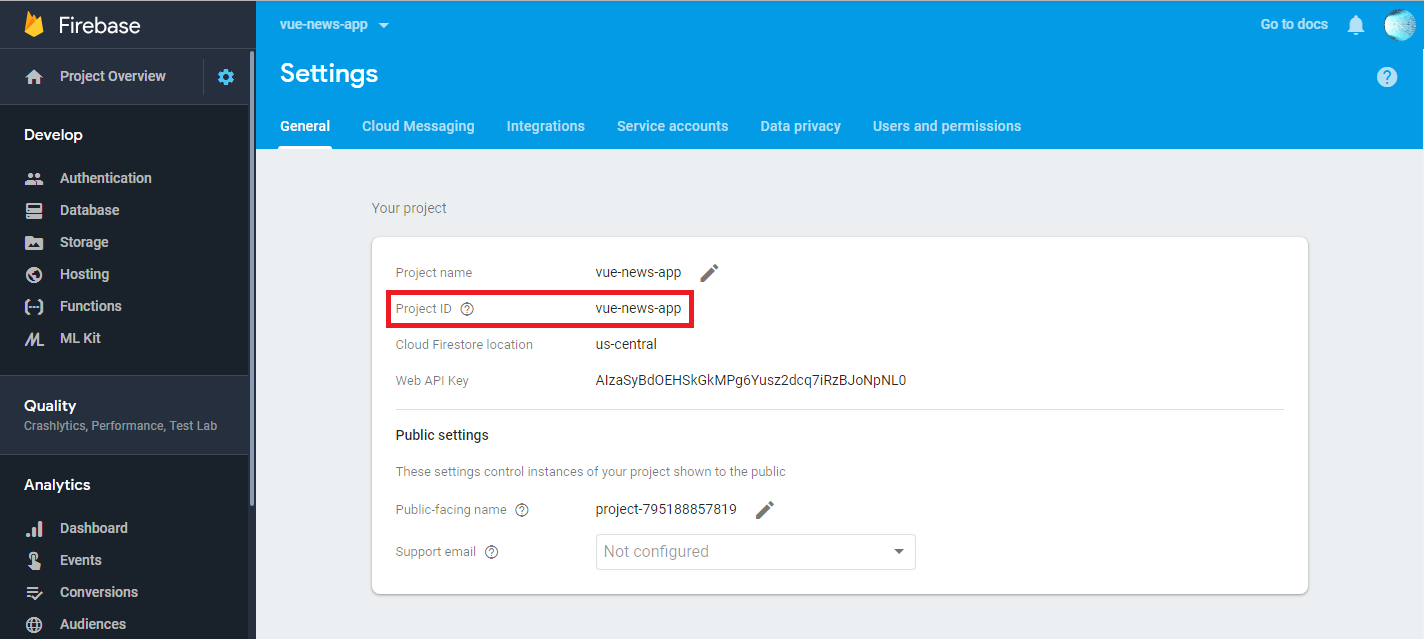
Task: Open the project settings gear icon
Action: tap(226, 75)
